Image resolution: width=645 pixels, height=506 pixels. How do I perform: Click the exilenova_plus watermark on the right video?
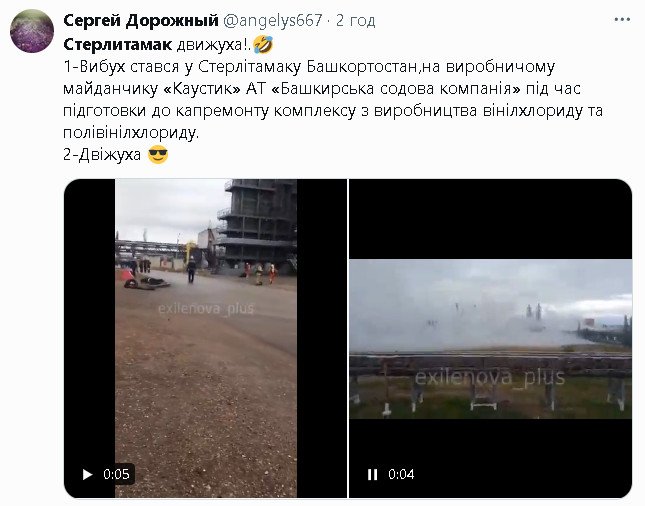pos(490,377)
